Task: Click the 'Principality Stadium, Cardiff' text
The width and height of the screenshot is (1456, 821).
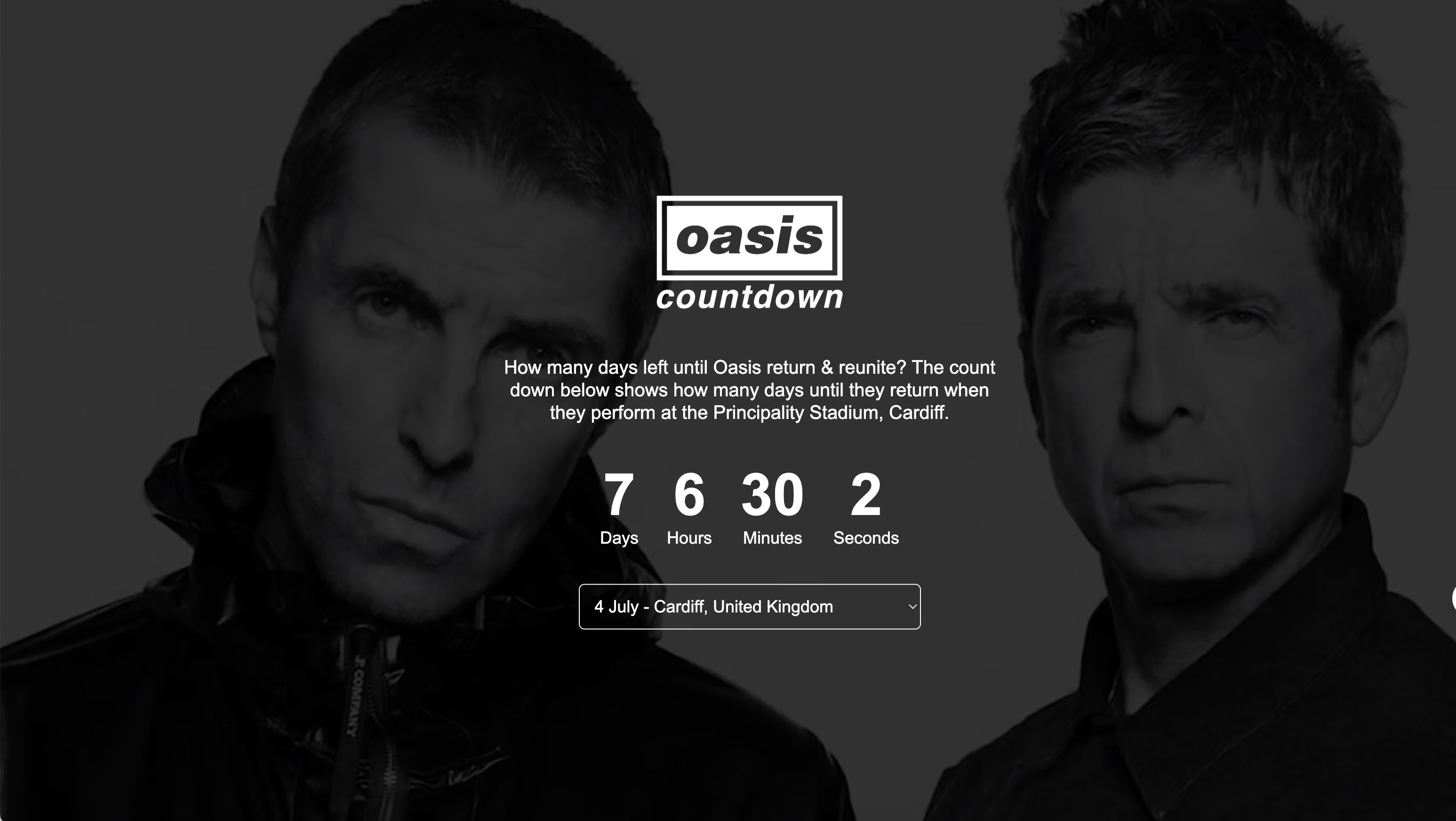Action: 829,413
